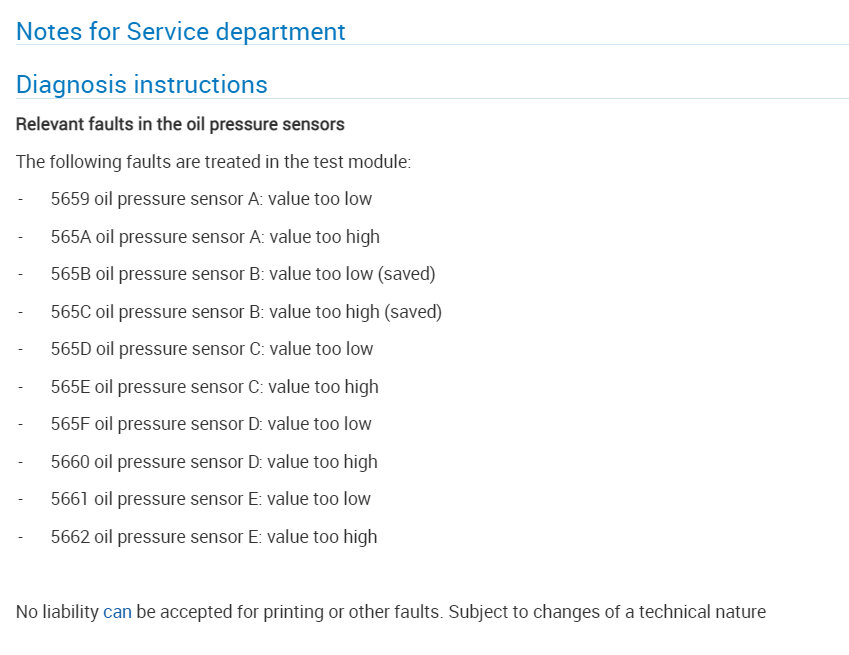Select the "Relevant faults in the oil pressure sensors" subheading
Viewport: 849px width, 655px height.
coord(180,125)
